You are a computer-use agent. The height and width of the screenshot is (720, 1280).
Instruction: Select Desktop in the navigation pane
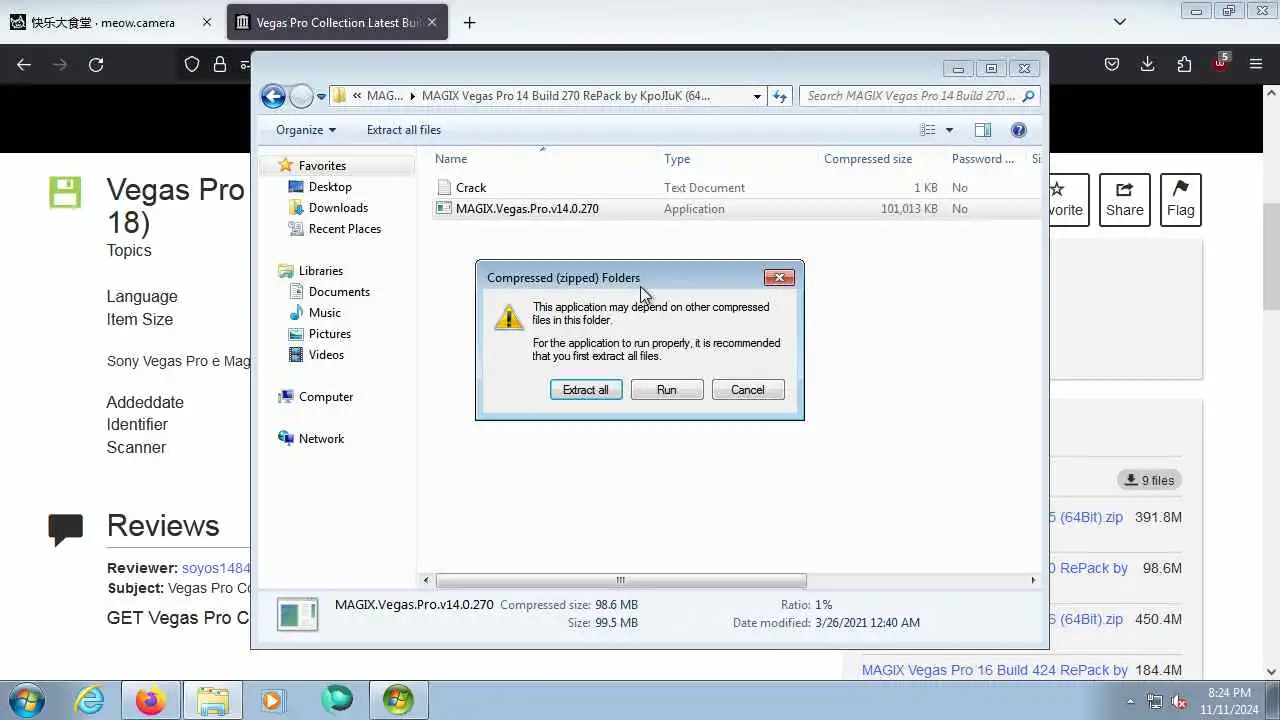(x=330, y=187)
